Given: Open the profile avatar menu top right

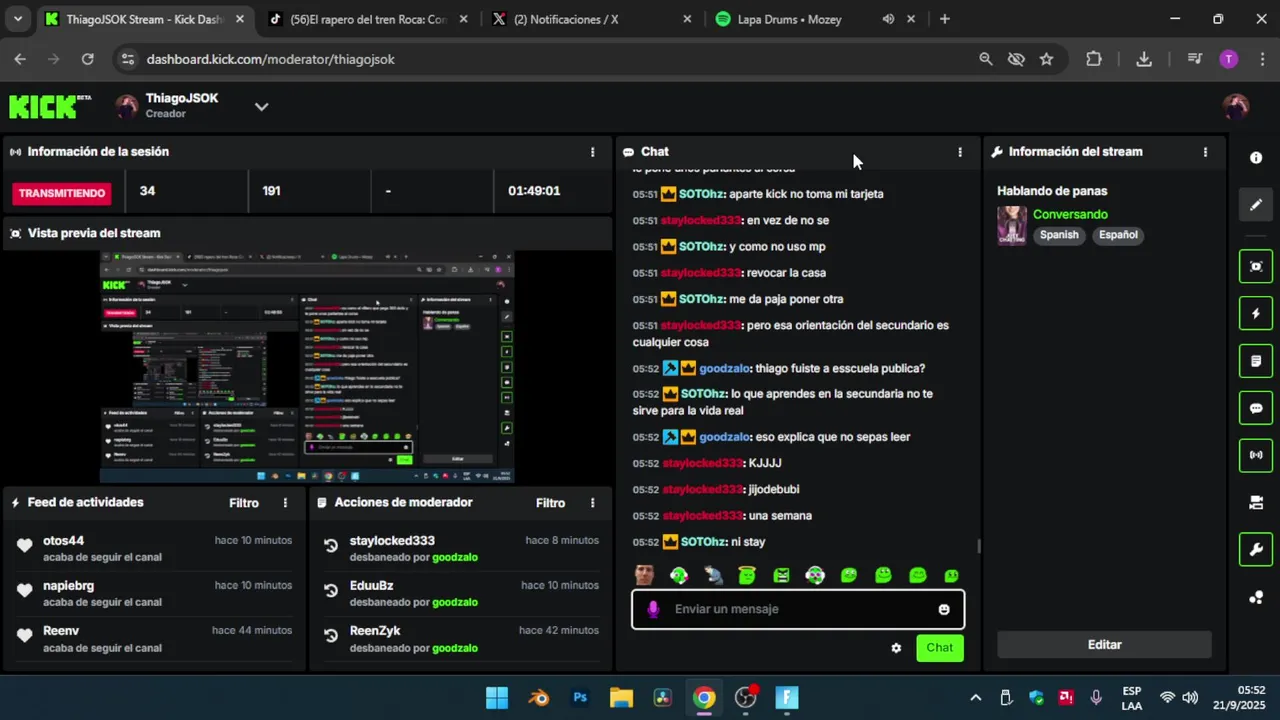Looking at the screenshot, I should pos(1236,106).
